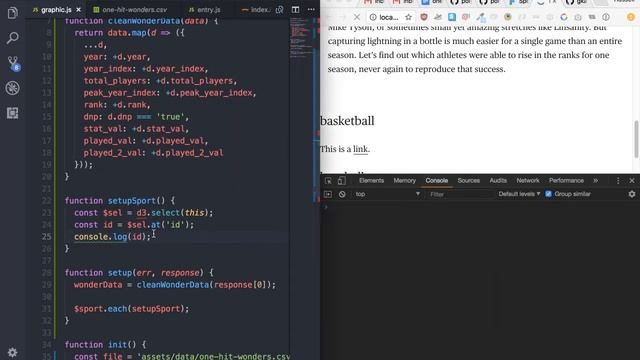Close the DevTools panel
Screen dimensions: 640x360
point(632,180)
